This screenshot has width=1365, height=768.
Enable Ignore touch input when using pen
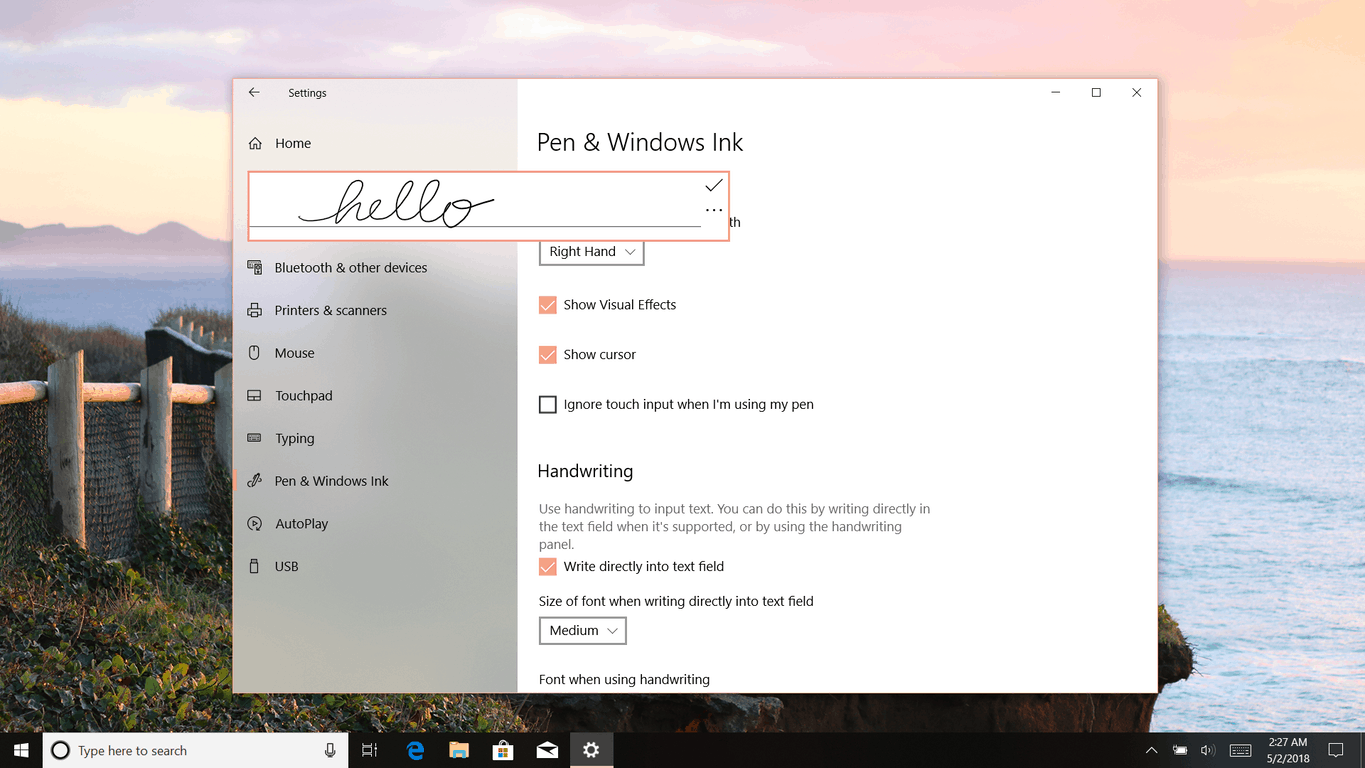(x=547, y=405)
